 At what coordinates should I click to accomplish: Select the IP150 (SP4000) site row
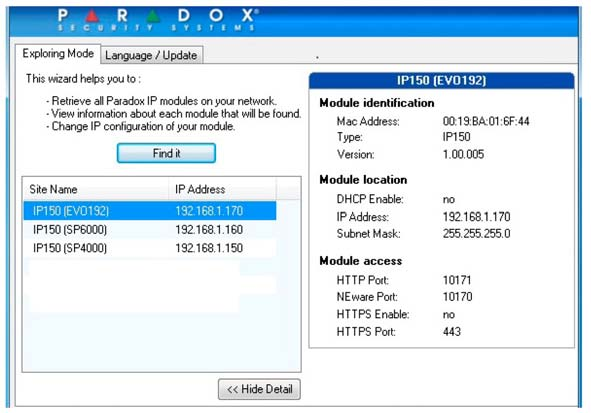150,248
